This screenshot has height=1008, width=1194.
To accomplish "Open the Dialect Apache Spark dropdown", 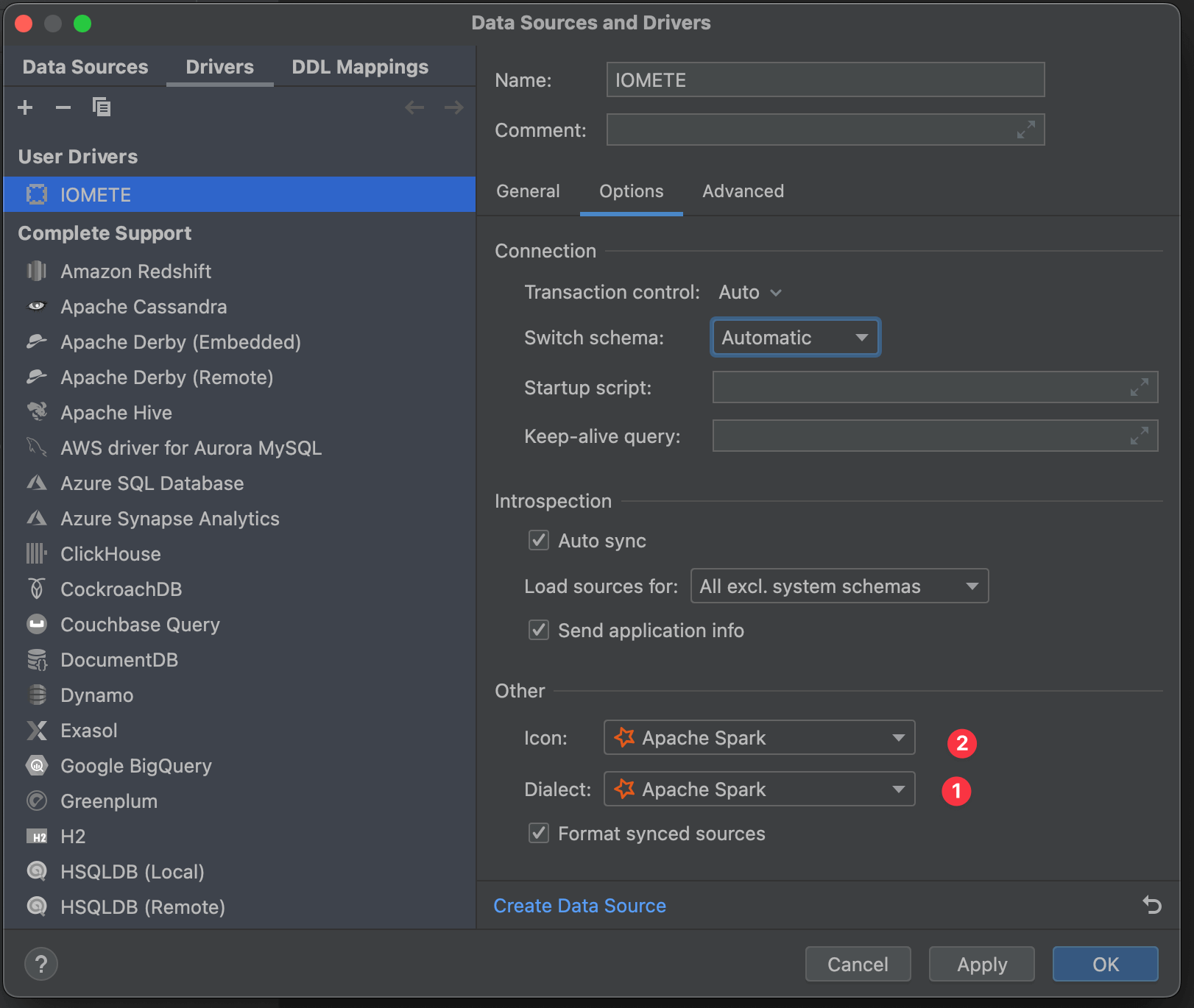I will 759,789.
